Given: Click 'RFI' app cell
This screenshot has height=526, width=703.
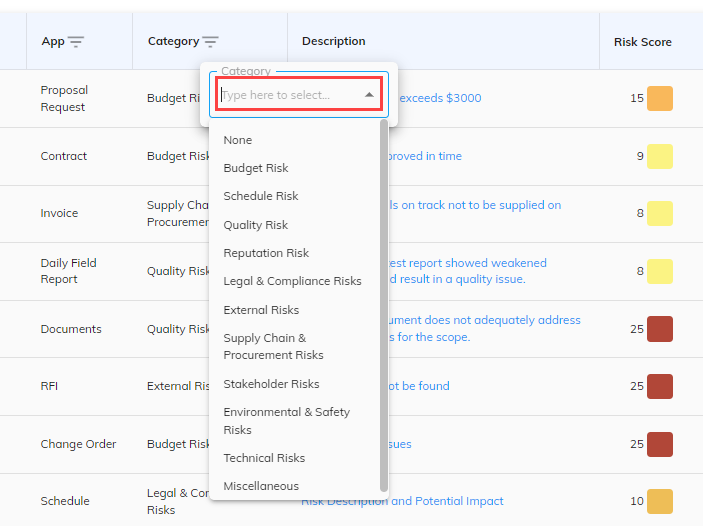Looking at the screenshot, I should click(49, 386).
